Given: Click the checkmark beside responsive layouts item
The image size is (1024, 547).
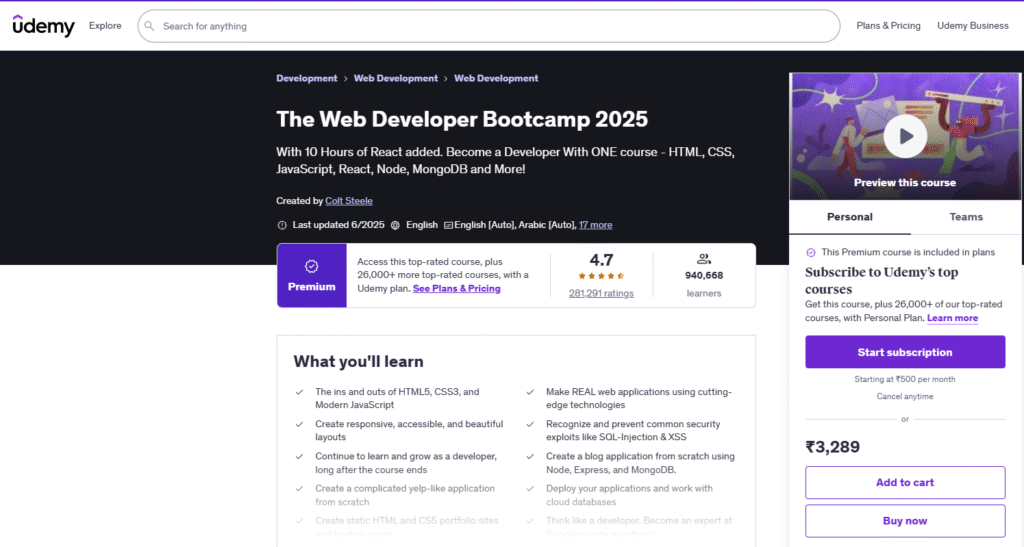Looking at the screenshot, I should point(299,424).
